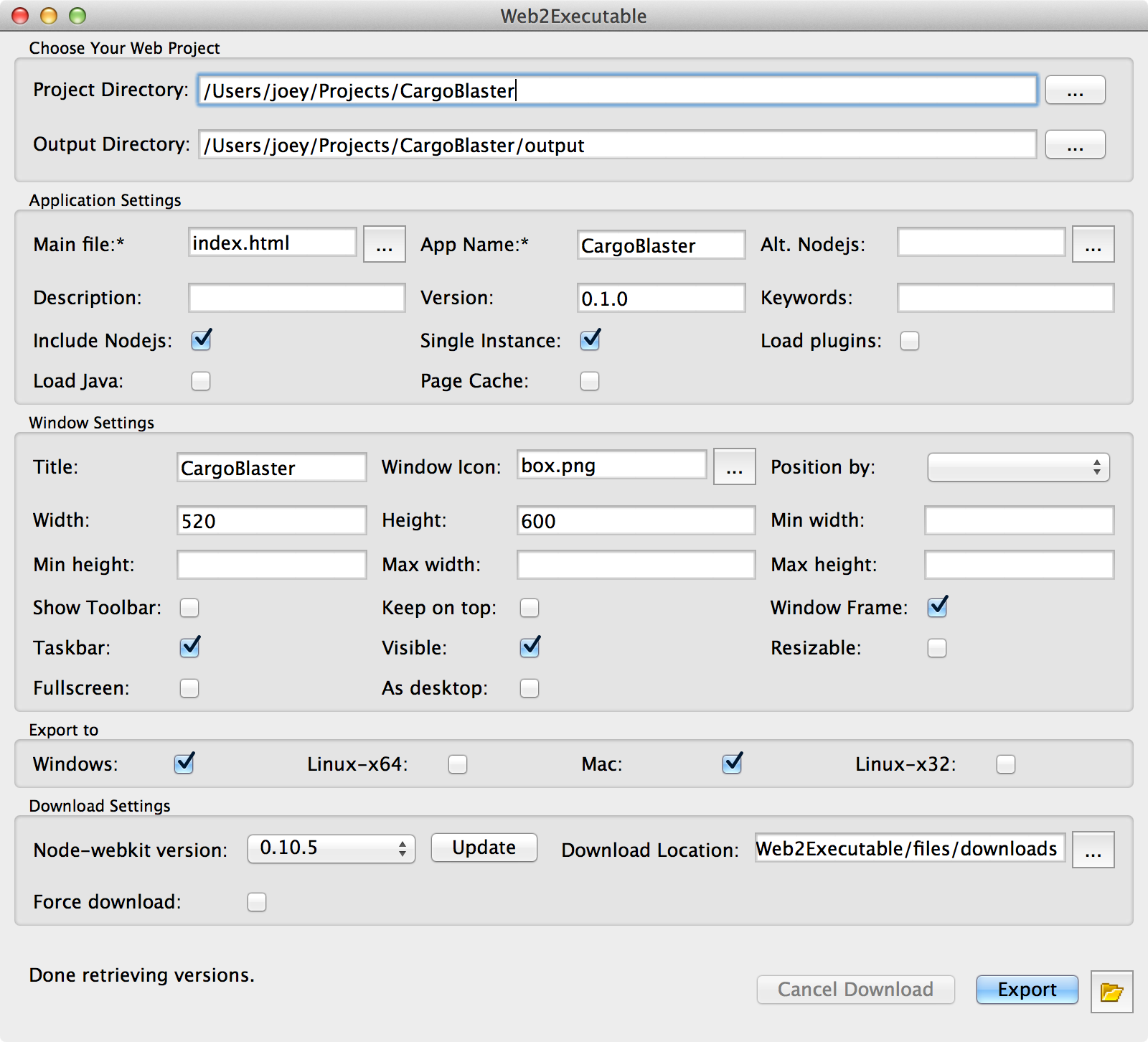Browse for the Window Icon file
Viewport: 1148px width, 1042px height.
coord(735,466)
